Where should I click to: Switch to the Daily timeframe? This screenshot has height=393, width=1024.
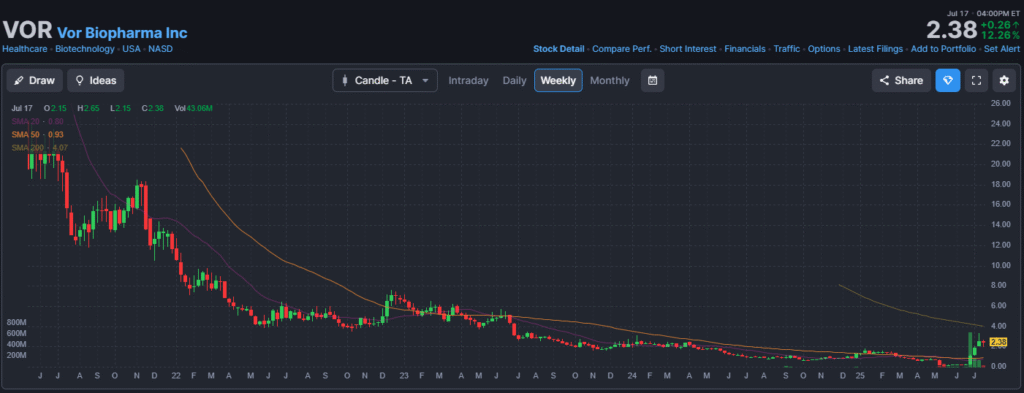point(514,80)
